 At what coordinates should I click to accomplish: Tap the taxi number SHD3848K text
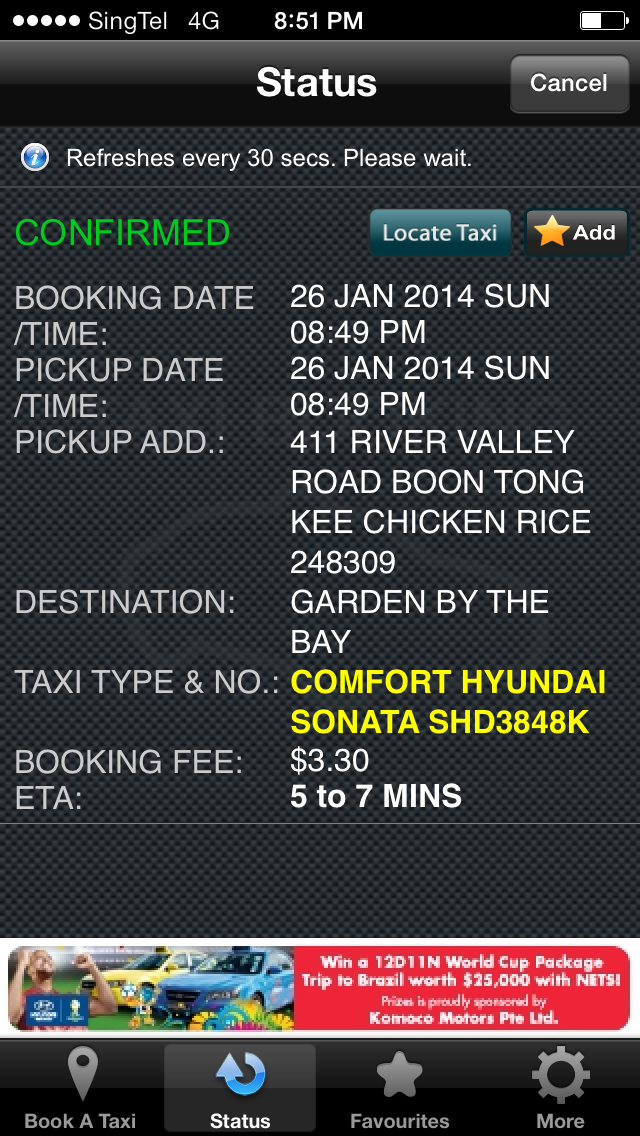coord(508,722)
